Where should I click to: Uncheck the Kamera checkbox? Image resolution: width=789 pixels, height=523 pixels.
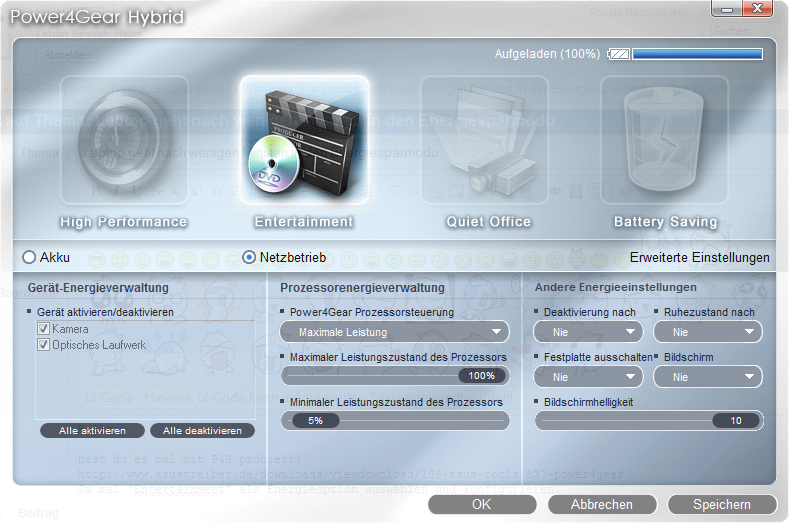click(x=44, y=329)
